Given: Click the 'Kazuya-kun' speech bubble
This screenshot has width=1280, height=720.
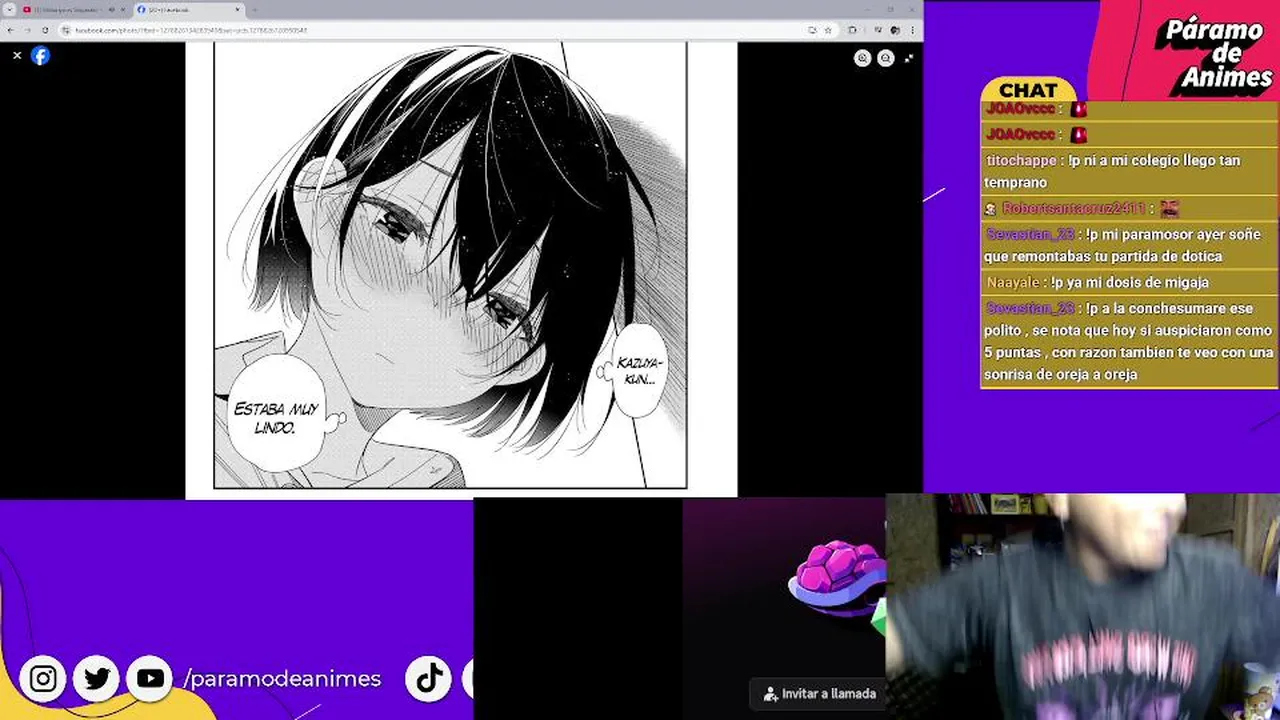Looking at the screenshot, I should (637, 370).
